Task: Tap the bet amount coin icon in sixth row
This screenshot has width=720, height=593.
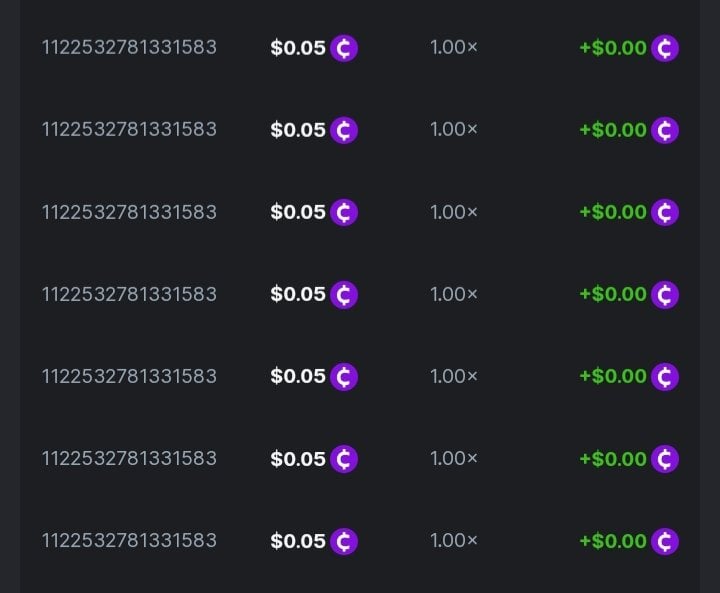Action: coord(344,459)
